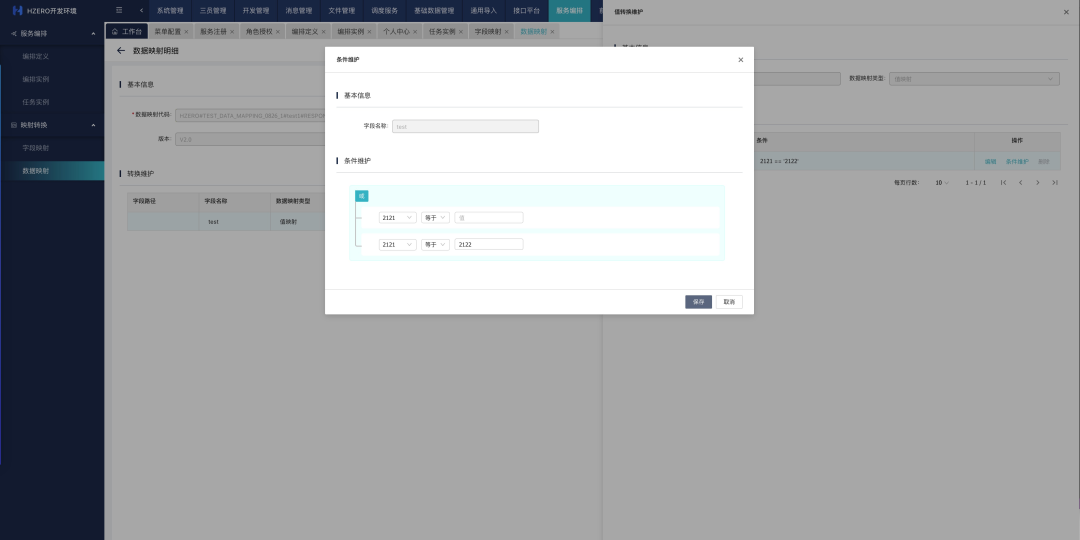Click the left scroll arrow before 系统管理
This screenshot has height=540, width=1080.
[141, 10]
